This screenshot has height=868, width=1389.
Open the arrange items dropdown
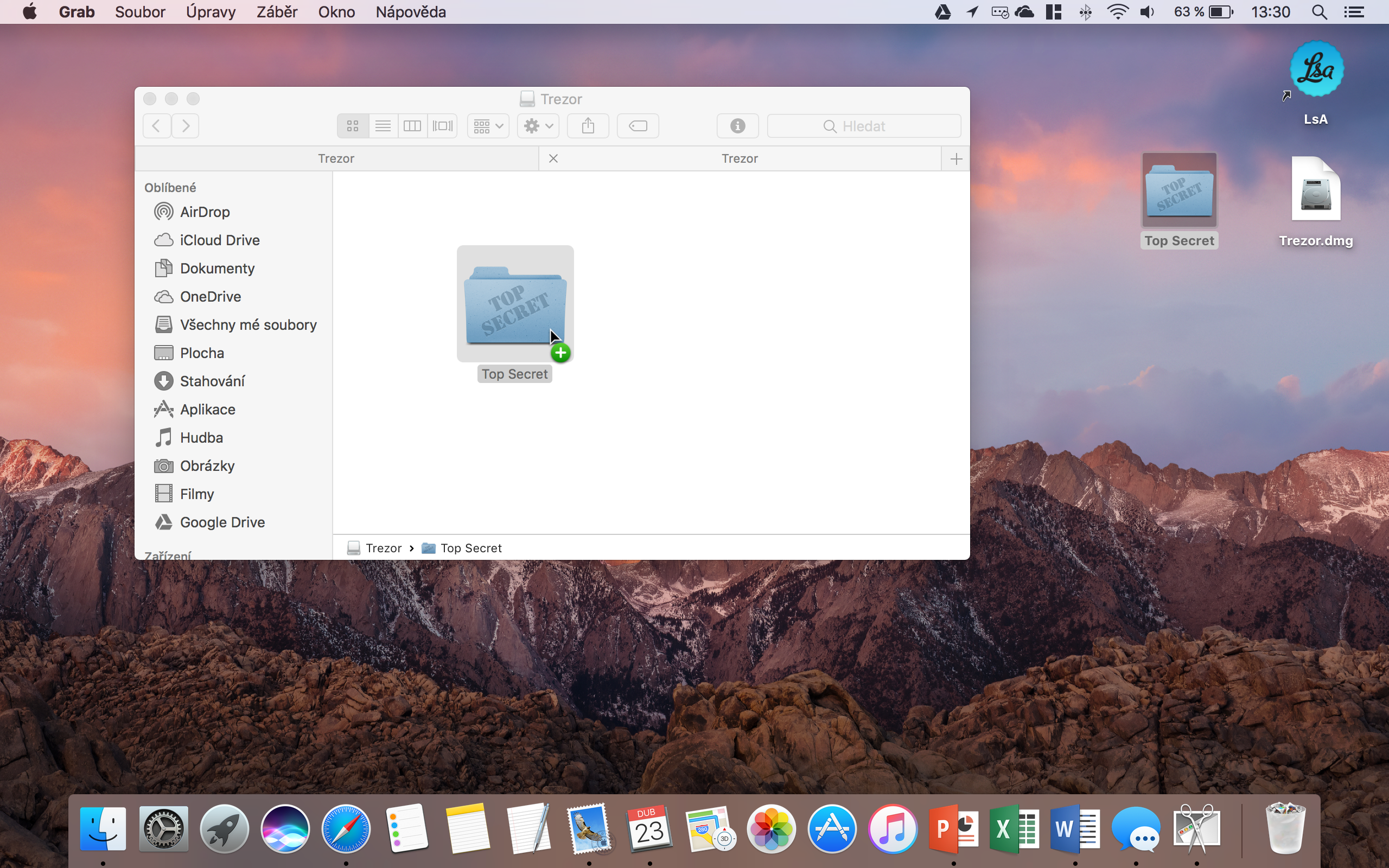pos(488,126)
